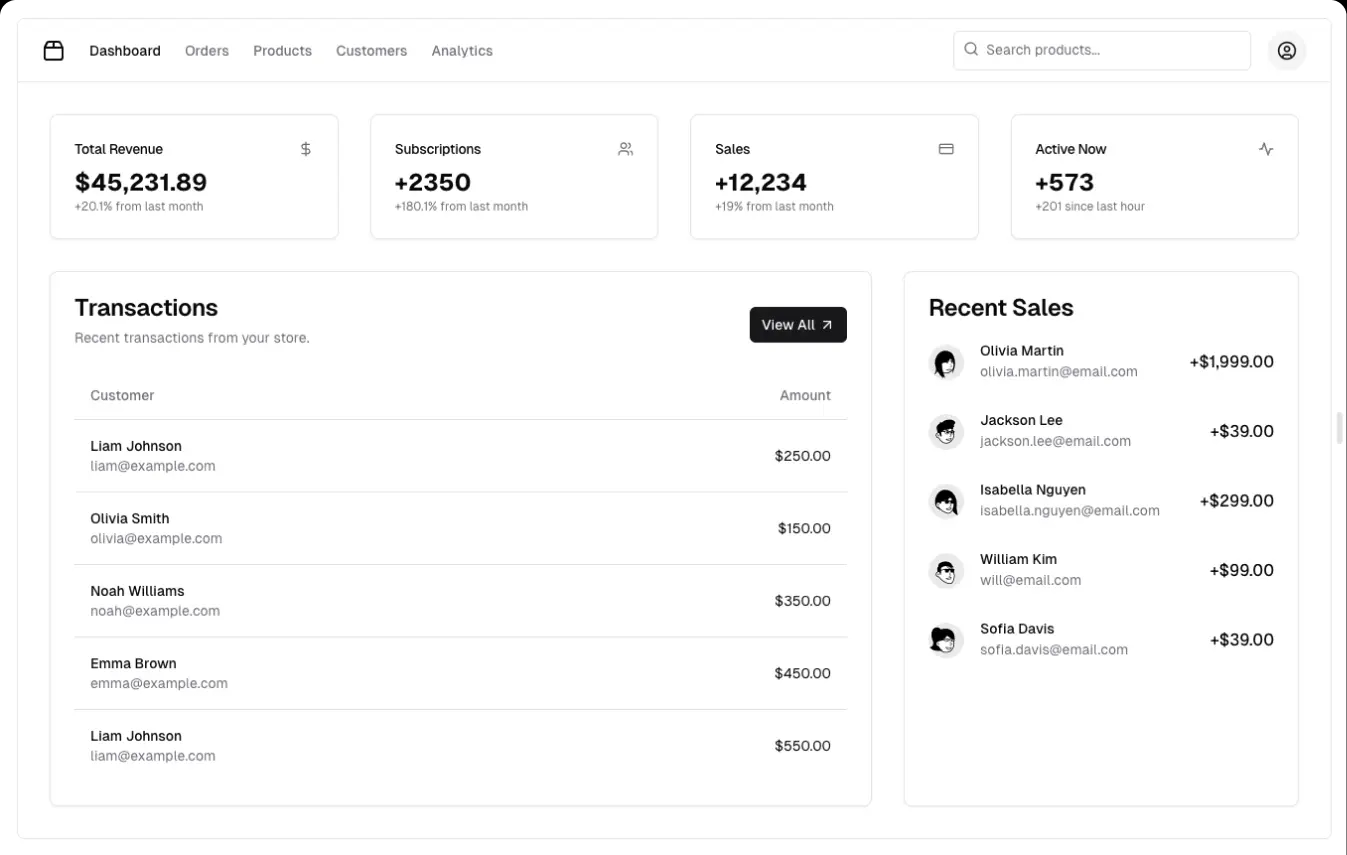Click +19% from last month text
Image resolution: width=1347 pixels, height=855 pixels.
(x=774, y=207)
